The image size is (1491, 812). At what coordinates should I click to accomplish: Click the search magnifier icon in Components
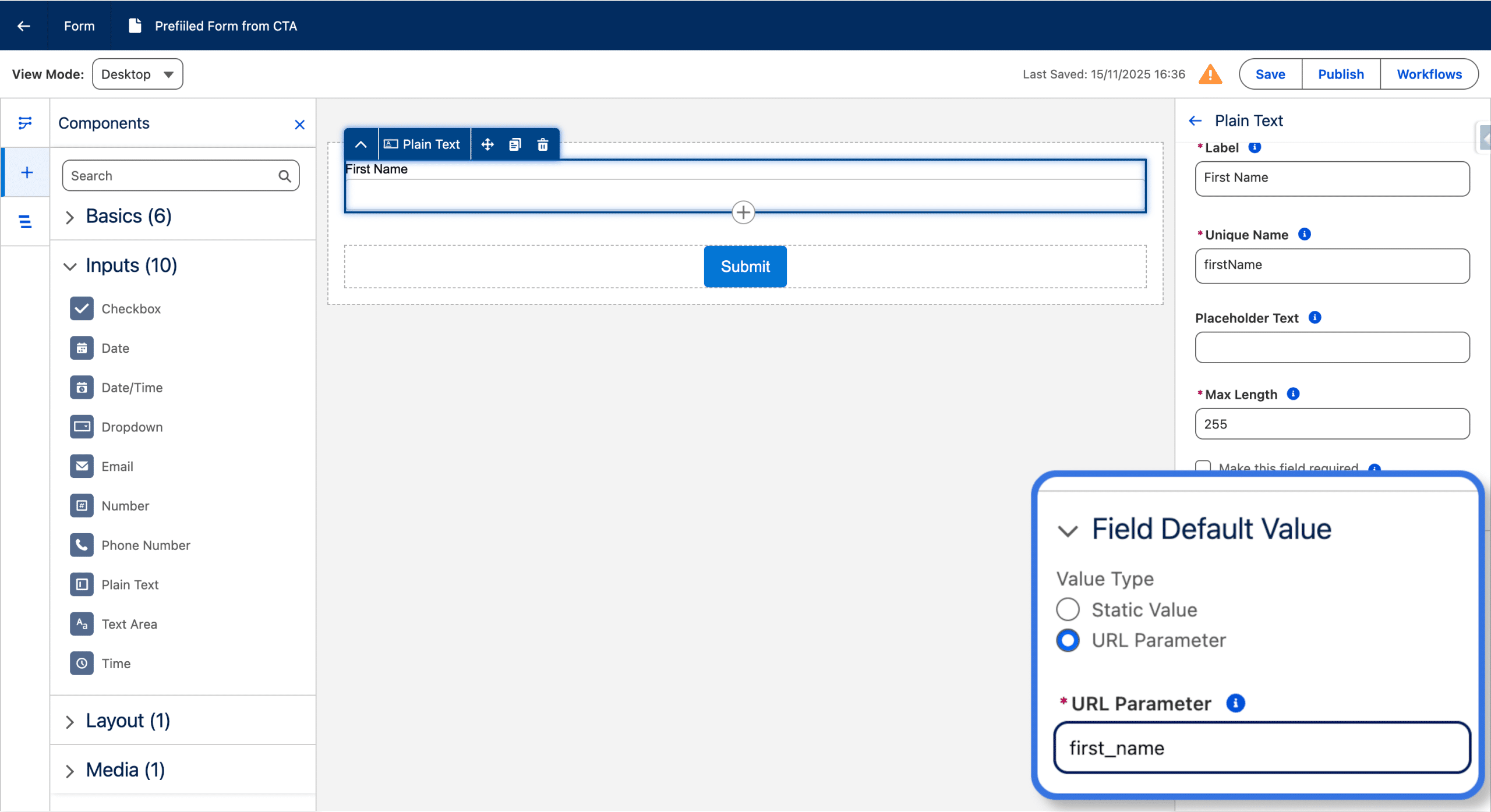click(x=284, y=176)
